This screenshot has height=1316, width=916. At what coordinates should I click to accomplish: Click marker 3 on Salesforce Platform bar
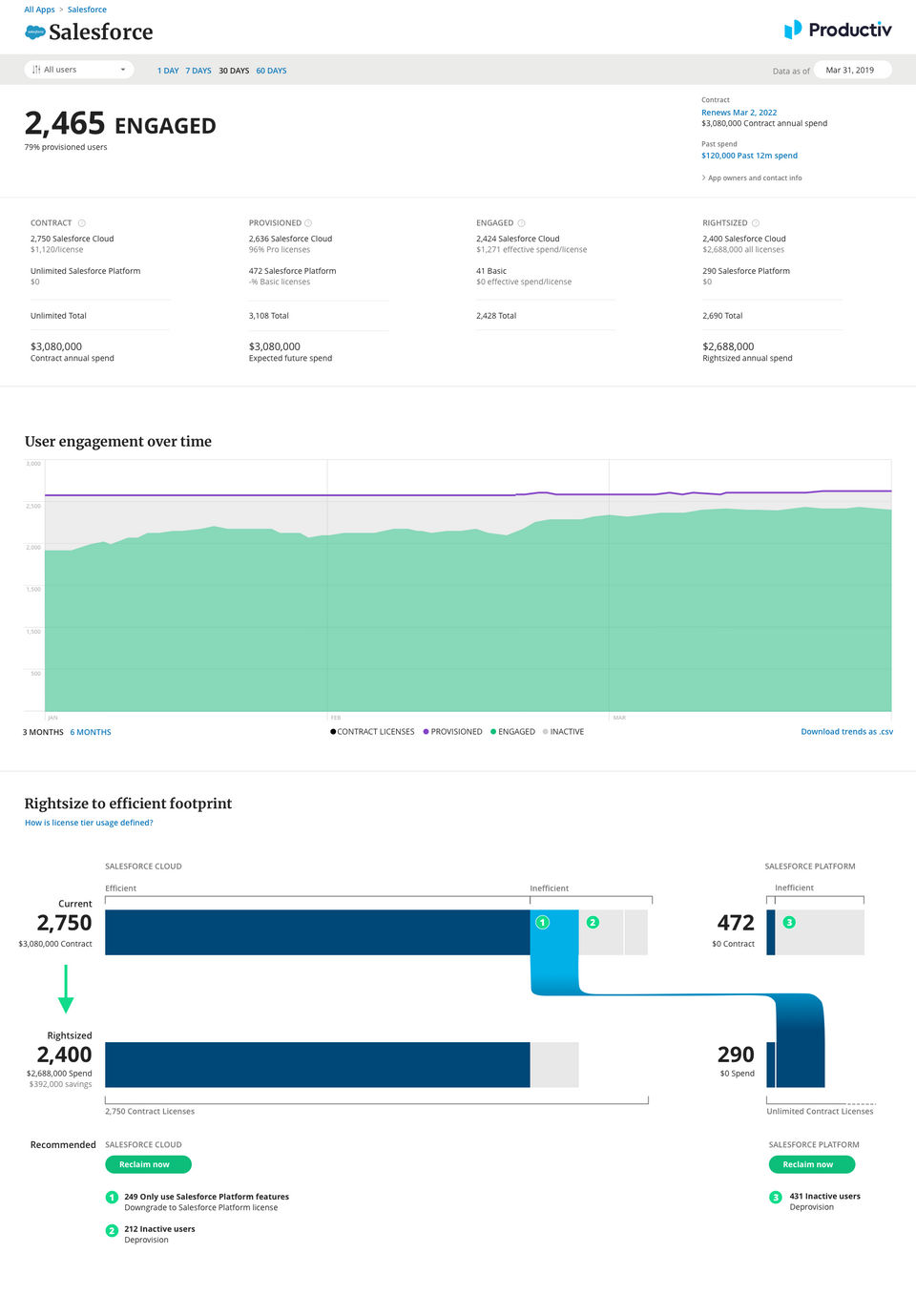(x=789, y=922)
